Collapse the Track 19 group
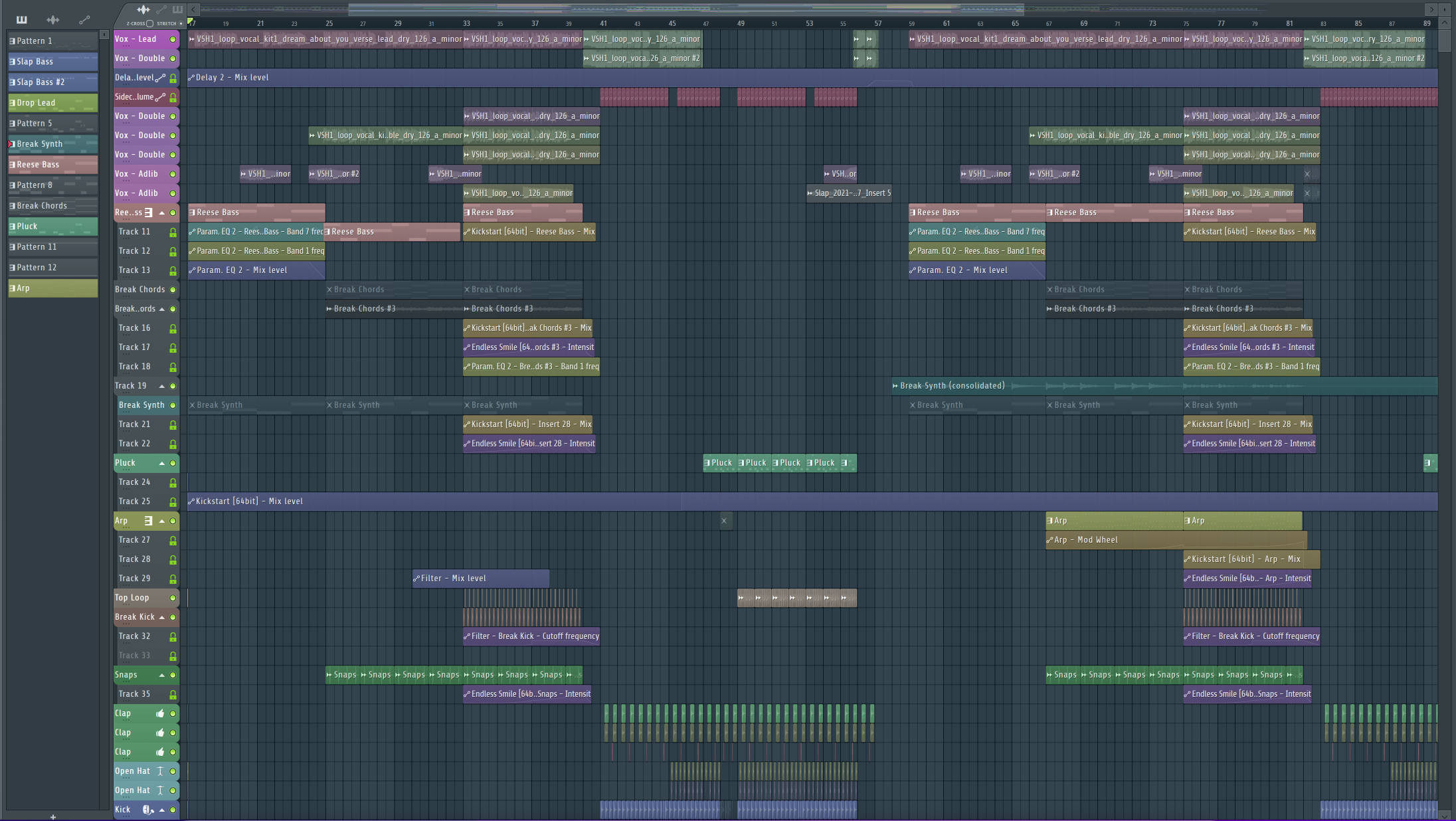The width and height of the screenshot is (1456, 821). 161,386
